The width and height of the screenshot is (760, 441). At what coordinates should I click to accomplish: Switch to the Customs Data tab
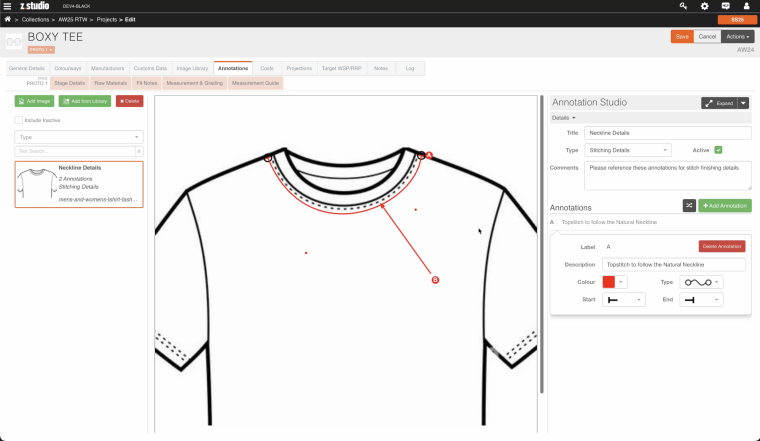tap(150, 68)
